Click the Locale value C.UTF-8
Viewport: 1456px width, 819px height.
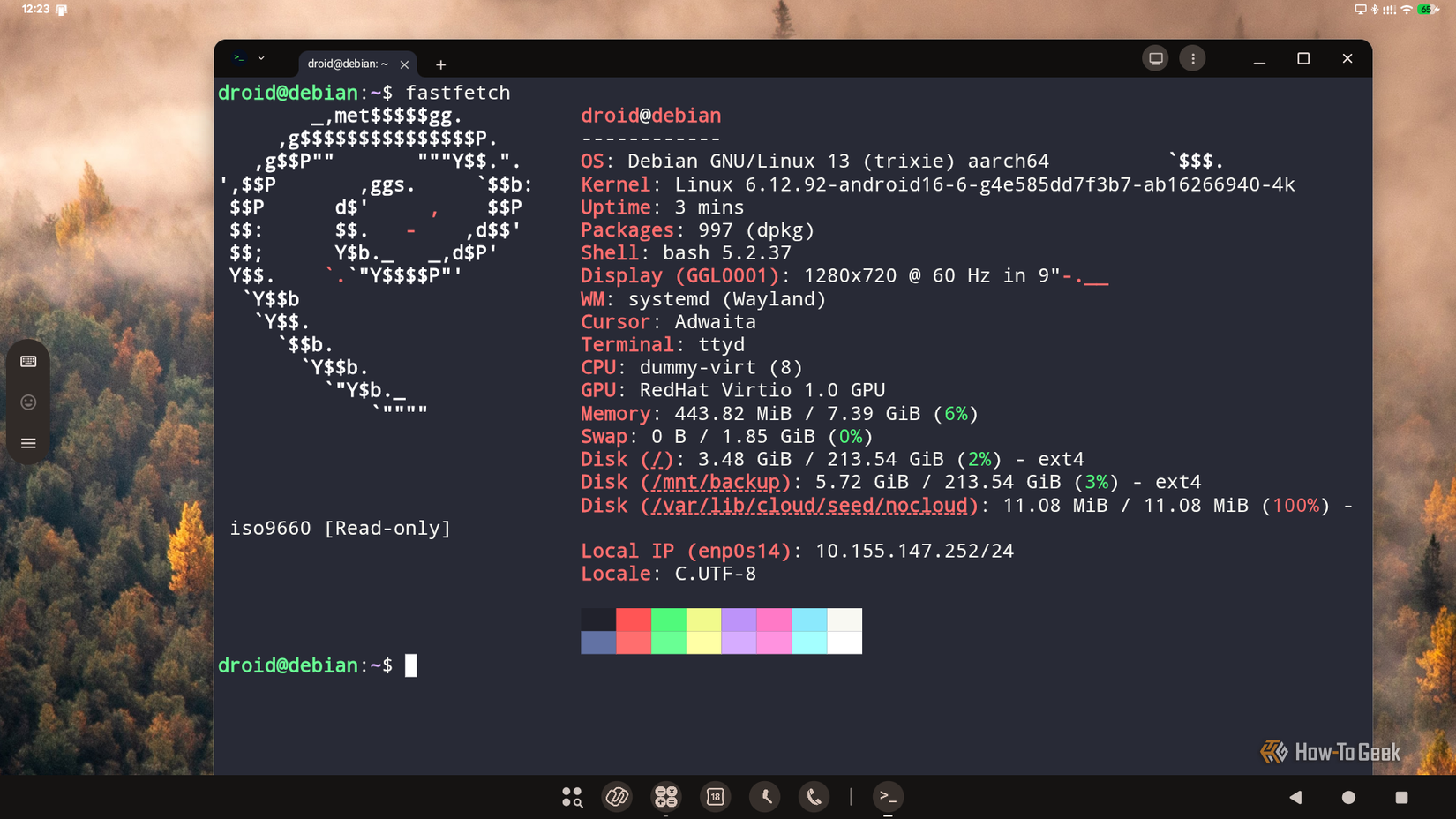coord(716,574)
